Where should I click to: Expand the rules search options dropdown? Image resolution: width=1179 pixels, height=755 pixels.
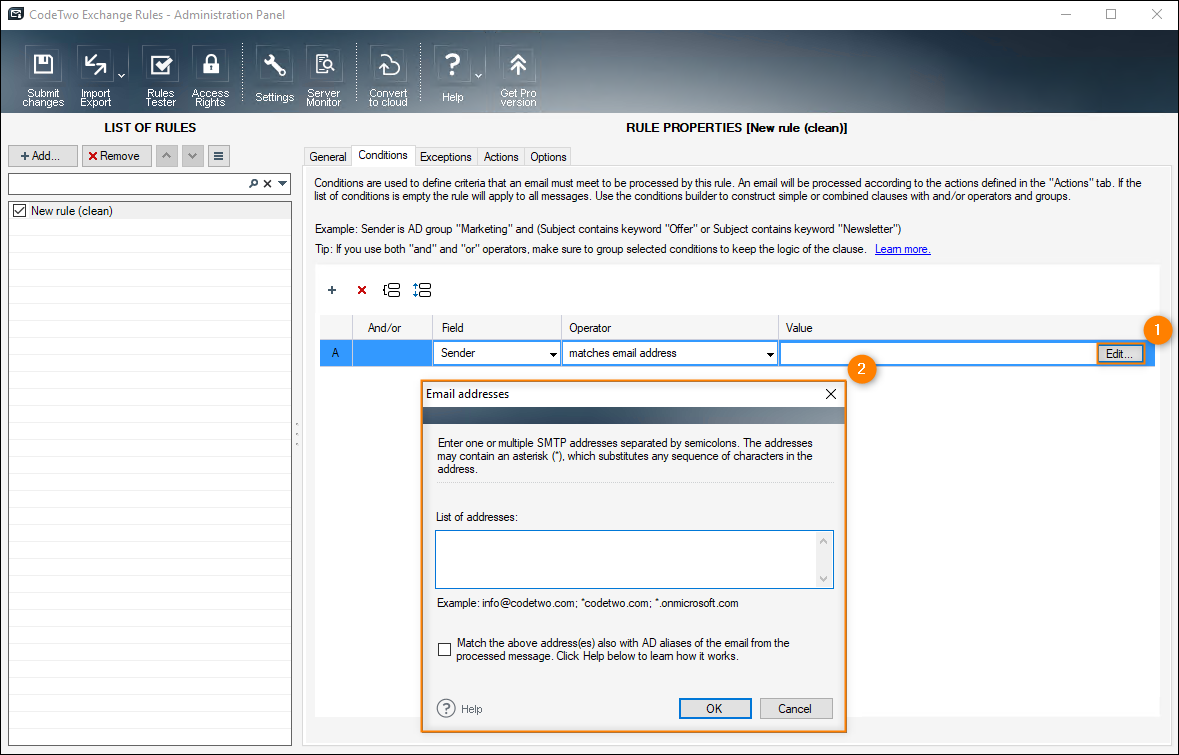click(282, 183)
